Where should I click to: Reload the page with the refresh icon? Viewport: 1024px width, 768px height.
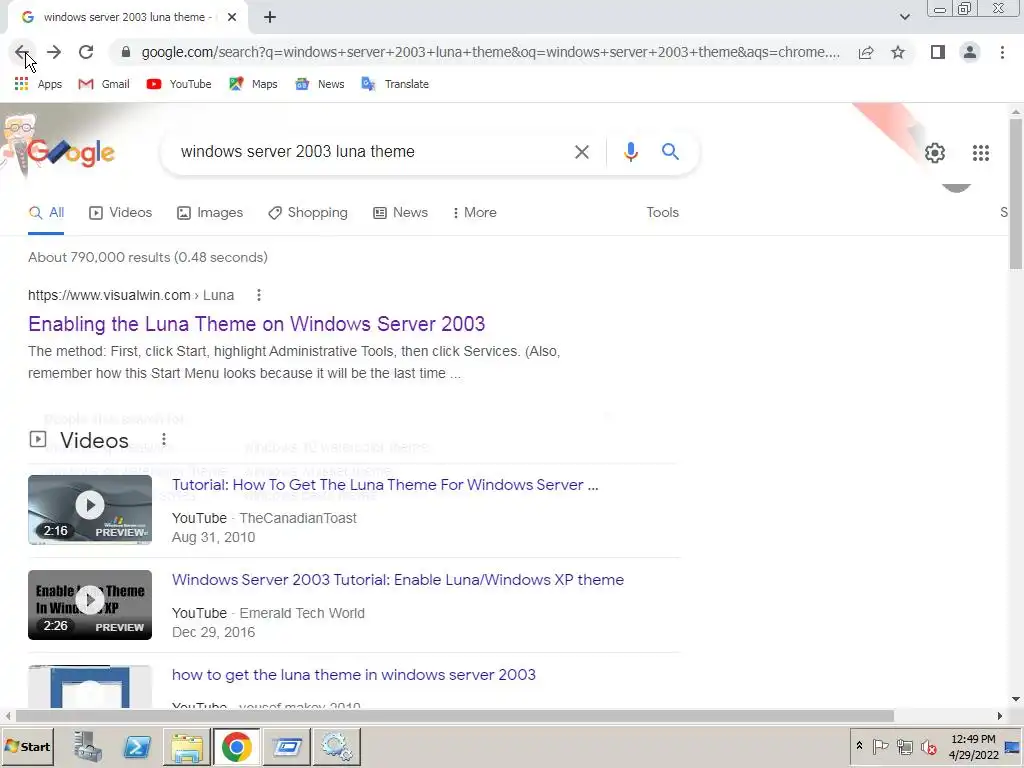pyautogui.click(x=86, y=52)
